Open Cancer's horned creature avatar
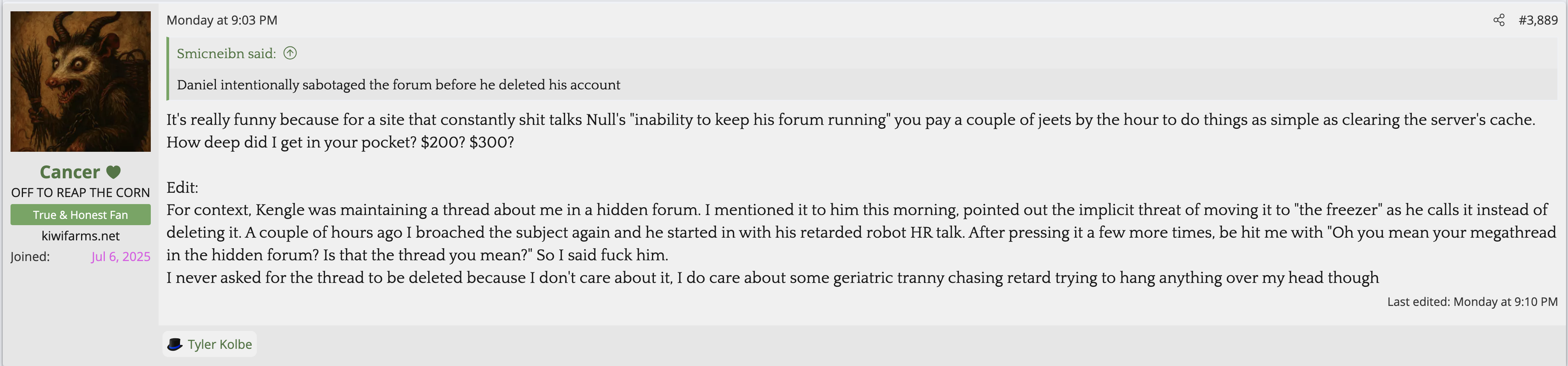Image resolution: width=1568 pixels, height=366 pixels. click(80, 81)
